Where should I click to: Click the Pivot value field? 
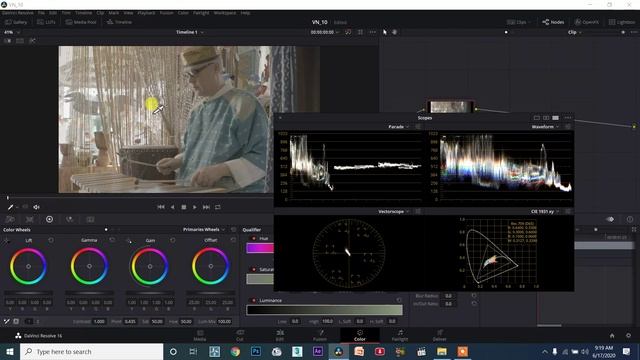pos(130,322)
